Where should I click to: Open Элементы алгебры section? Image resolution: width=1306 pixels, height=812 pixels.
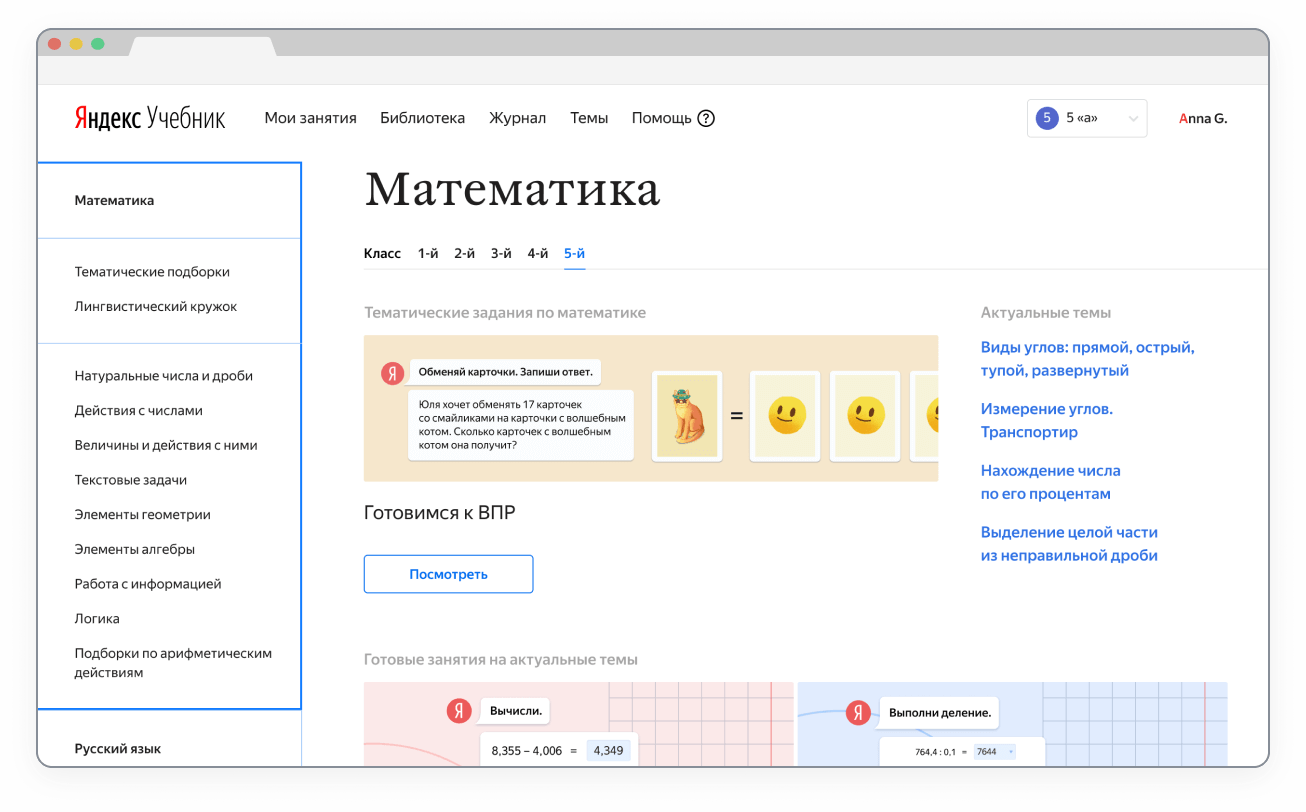coord(135,549)
